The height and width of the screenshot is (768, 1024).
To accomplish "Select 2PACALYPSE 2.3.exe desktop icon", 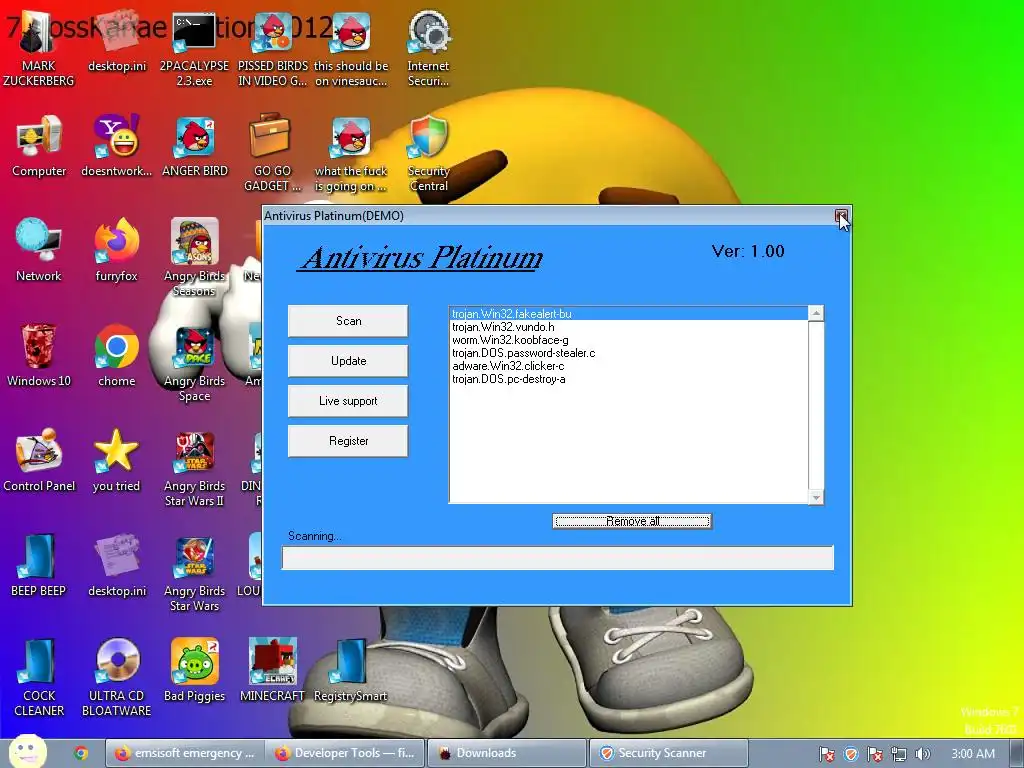I will (x=194, y=47).
